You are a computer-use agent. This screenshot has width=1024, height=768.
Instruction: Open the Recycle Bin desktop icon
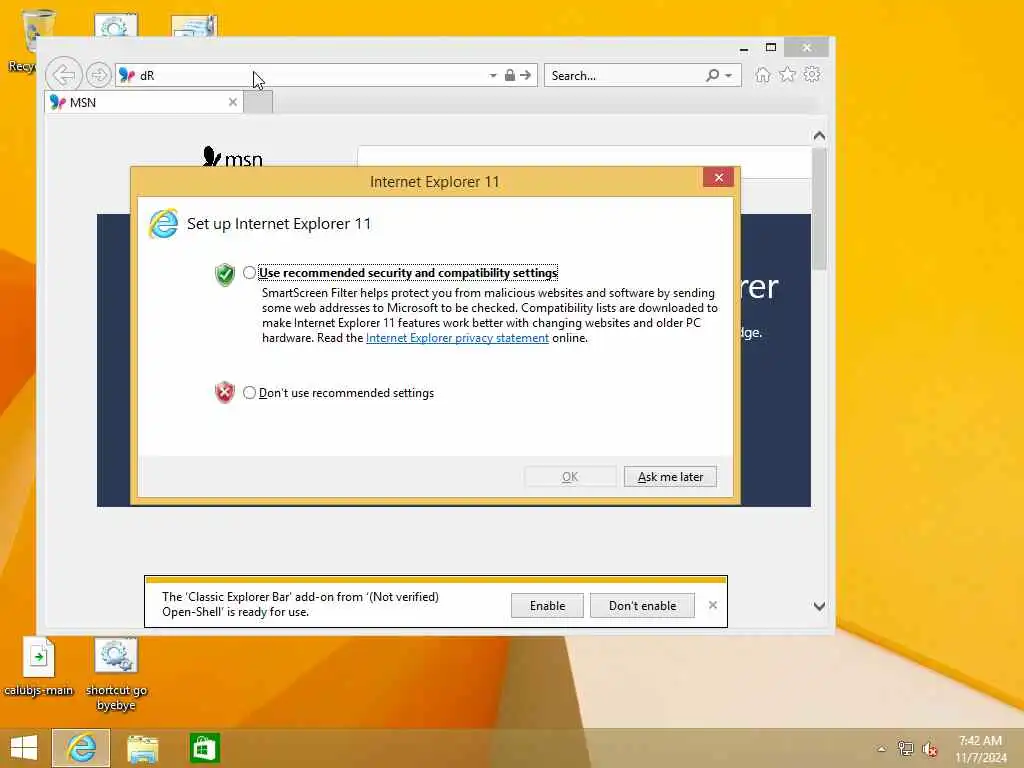click(31, 40)
